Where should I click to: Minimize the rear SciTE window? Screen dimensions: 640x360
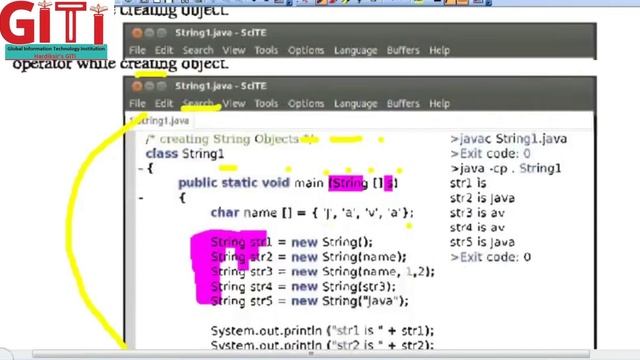coord(149,33)
